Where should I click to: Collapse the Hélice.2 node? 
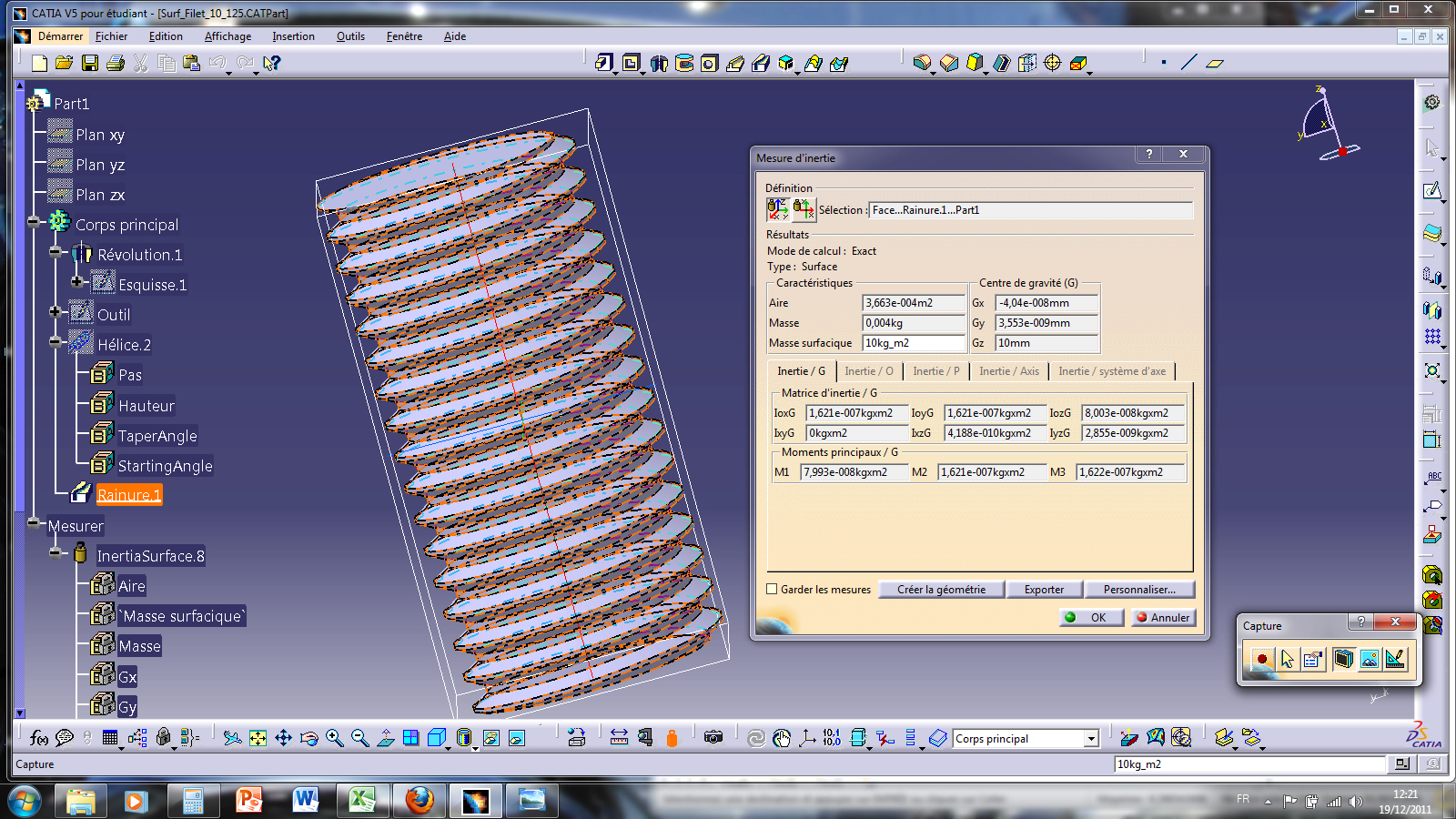pos(56,341)
